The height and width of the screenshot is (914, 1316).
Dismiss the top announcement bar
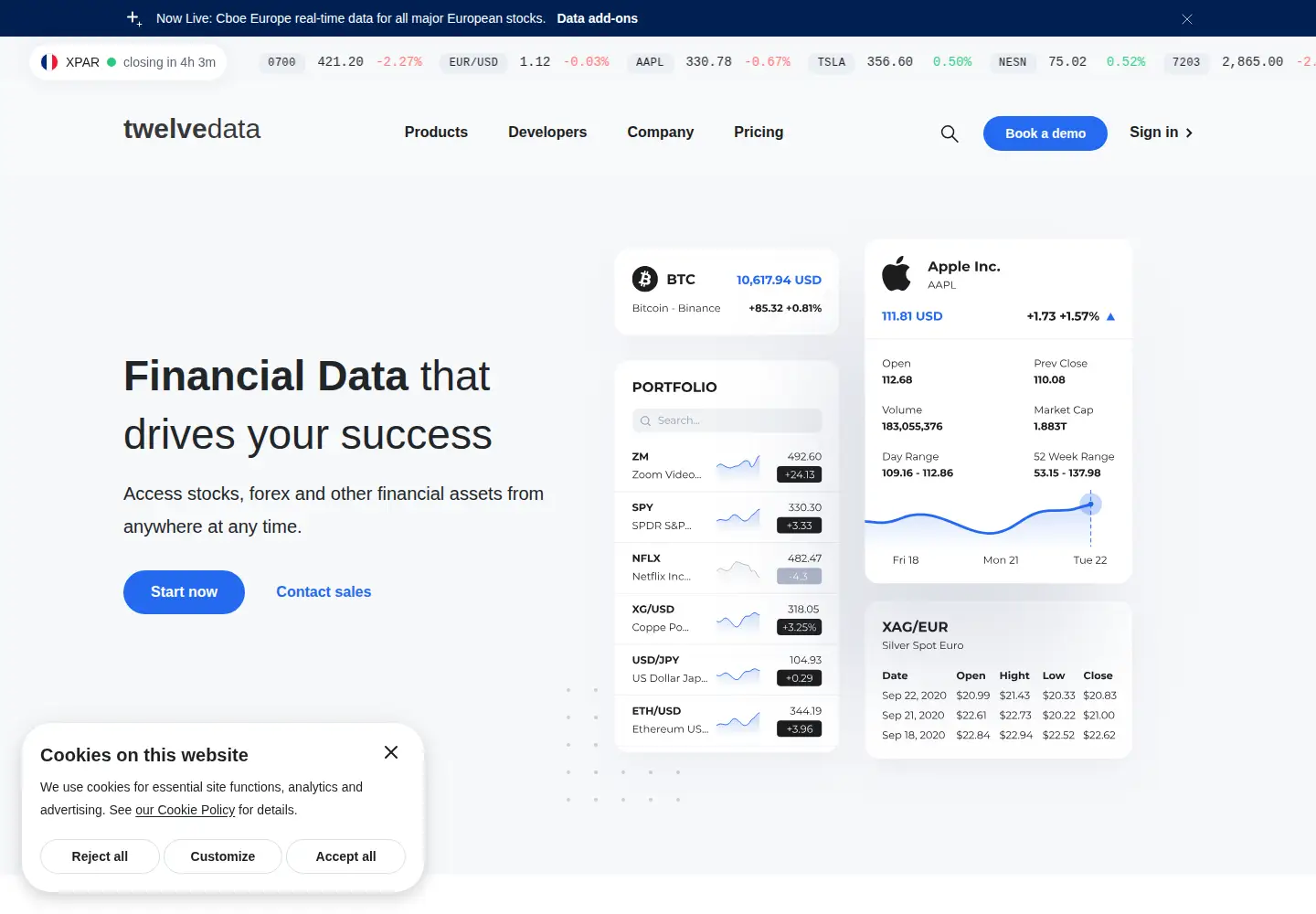1187,19
